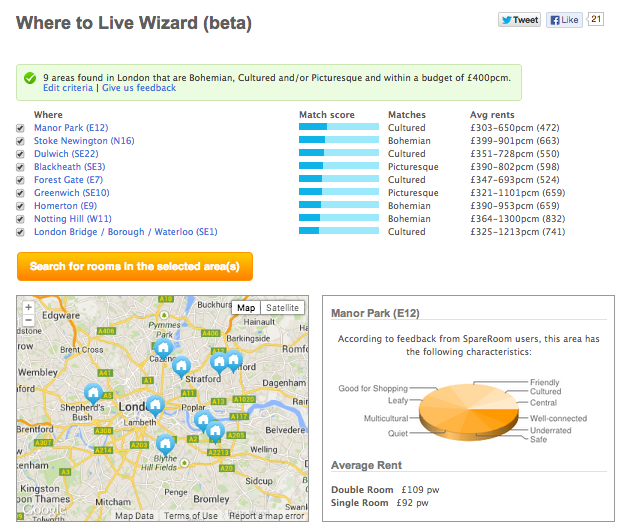The width and height of the screenshot is (631, 532).
Task: Click the Notting Hill match score bar
Action: pyautogui.click(x=339, y=218)
